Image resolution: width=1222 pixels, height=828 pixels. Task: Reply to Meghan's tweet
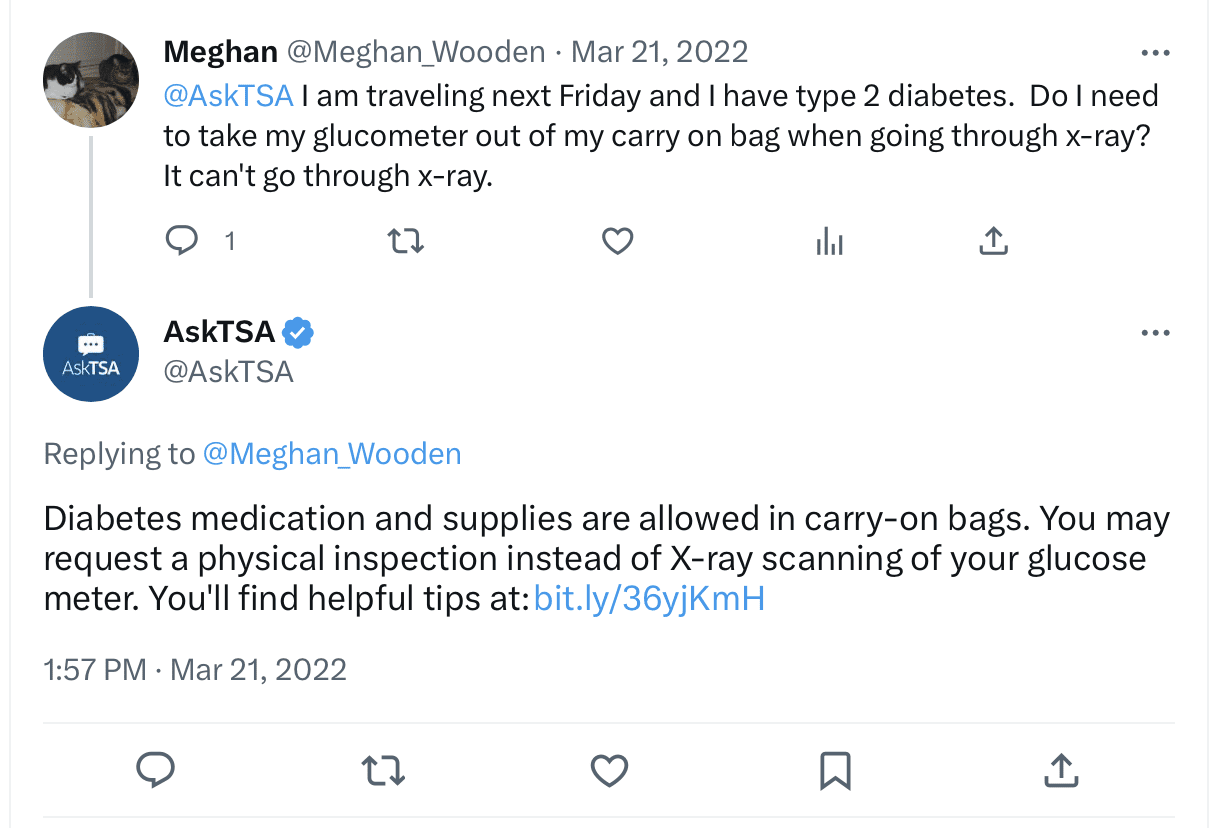pyautogui.click(x=183, y=240)
